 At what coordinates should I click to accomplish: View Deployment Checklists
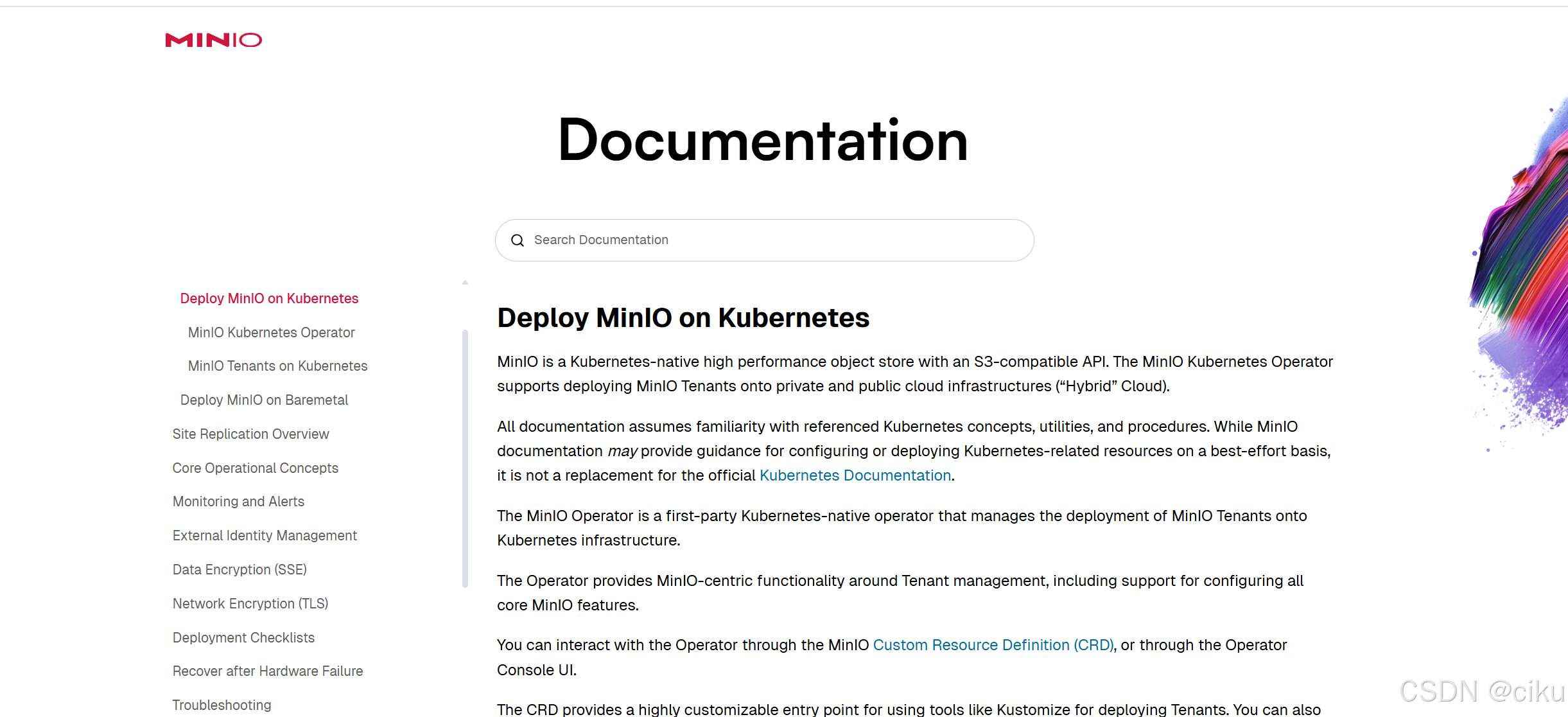[x=243, y=638]
